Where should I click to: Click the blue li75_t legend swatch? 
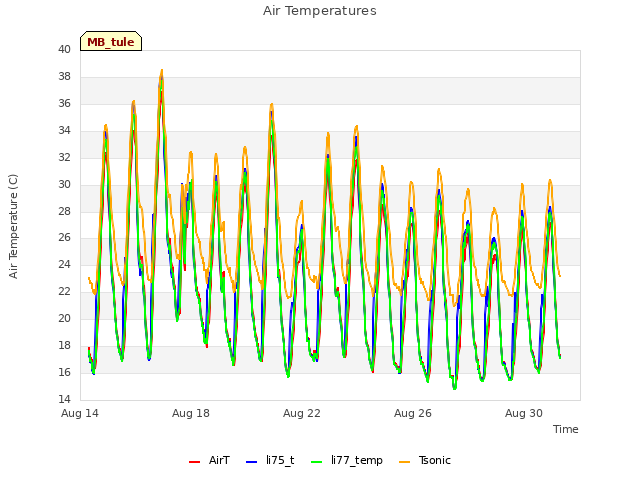(x=252, y=462)
